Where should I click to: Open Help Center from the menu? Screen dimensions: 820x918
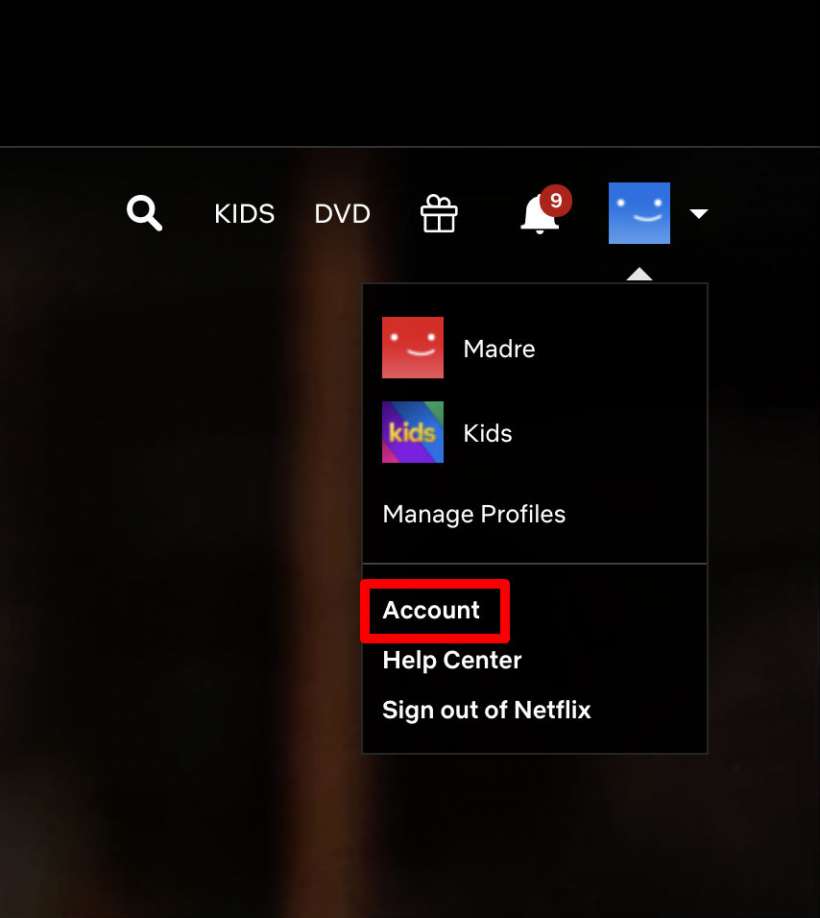(x=452, y=660)
